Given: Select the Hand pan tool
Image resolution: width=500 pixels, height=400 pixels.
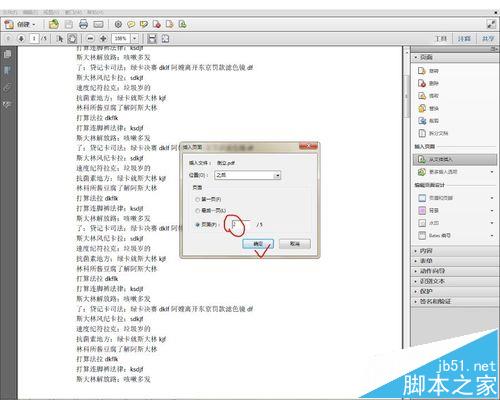Looking at the screenshot, I should (x=72, y=39).
